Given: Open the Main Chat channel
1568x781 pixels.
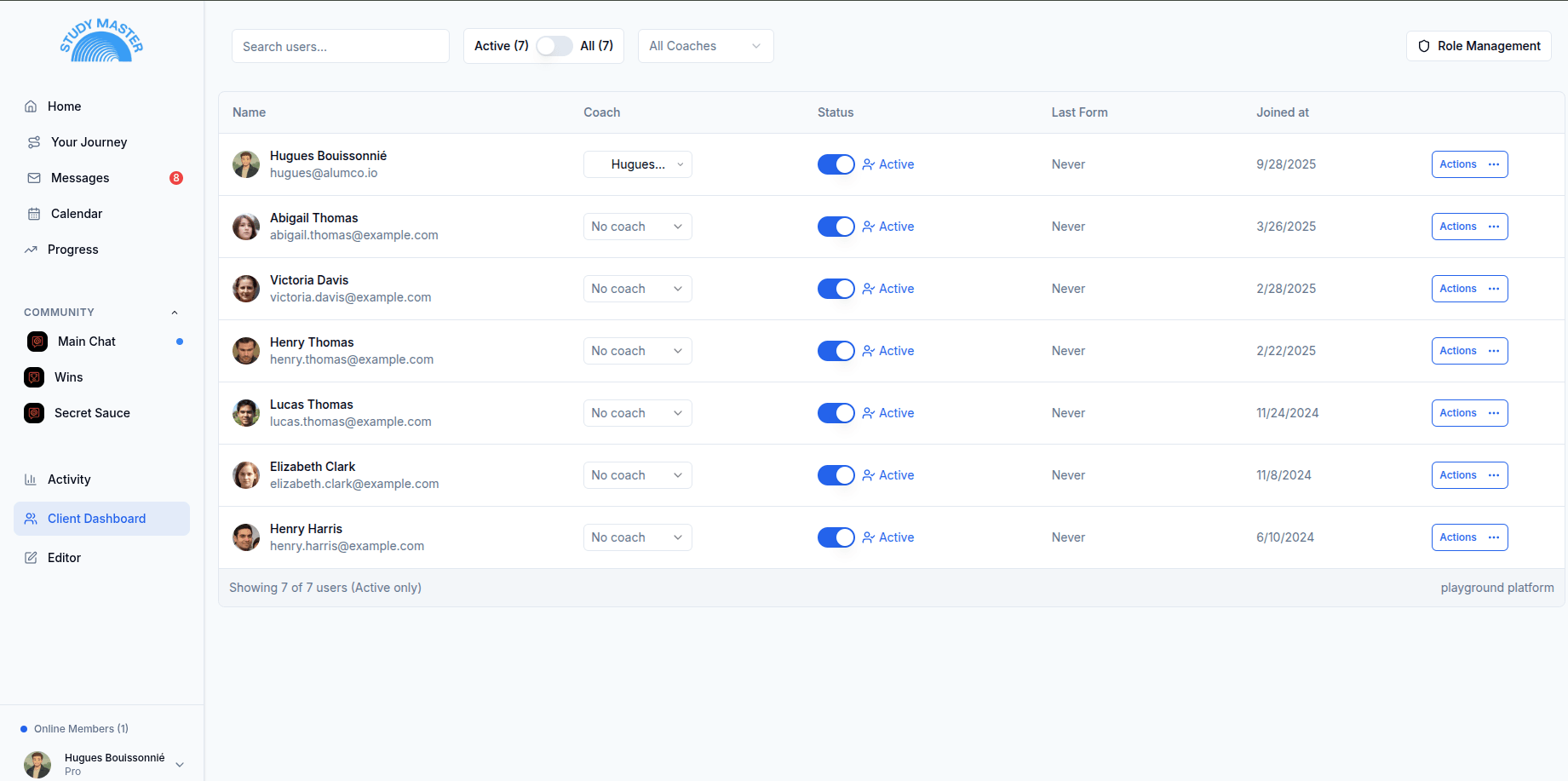Looking at the screenshot, I should tap(85, 341).
